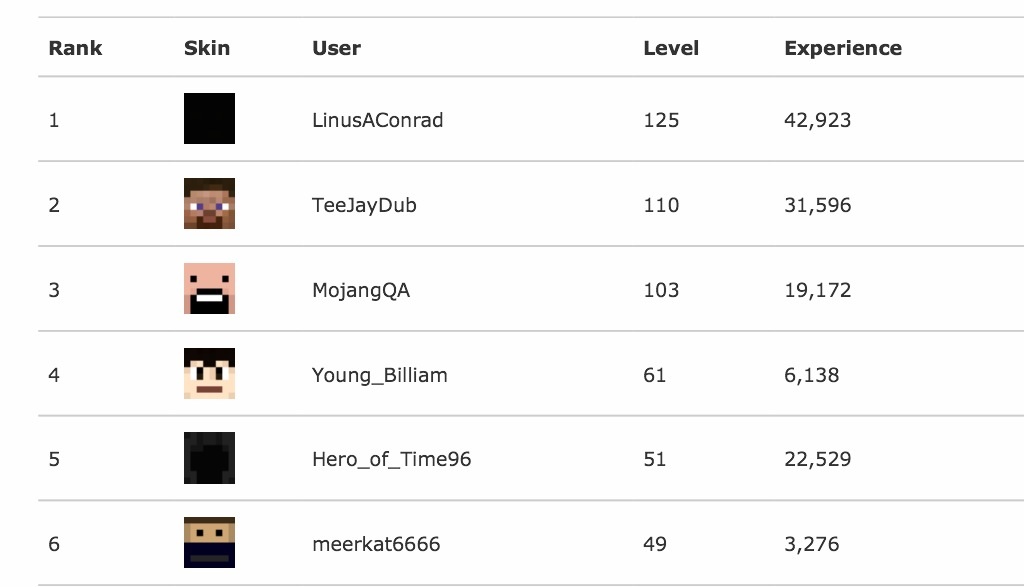Click meerkat6666's skin avatar
The width and height of the screenshot is (1024, 587).
click(x=209, y=543)
